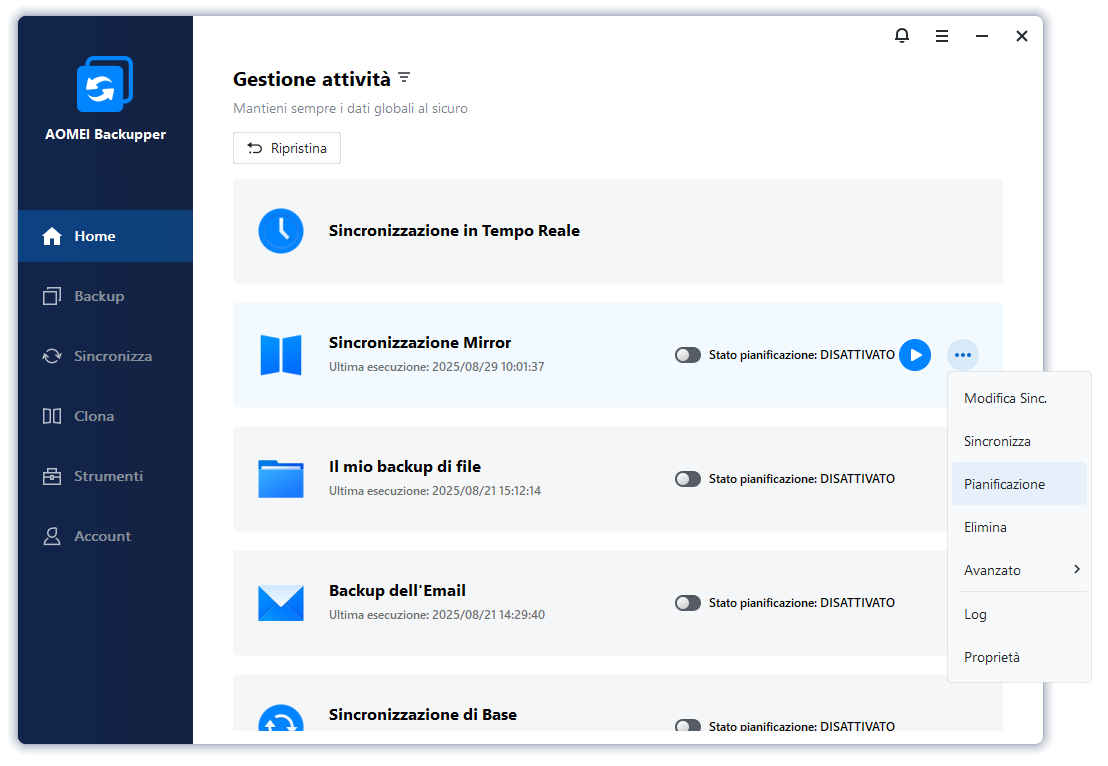Click the AOMEI Backupper logo icon
This screenshot has height=766, width=1108.
[x=105, y=85]
